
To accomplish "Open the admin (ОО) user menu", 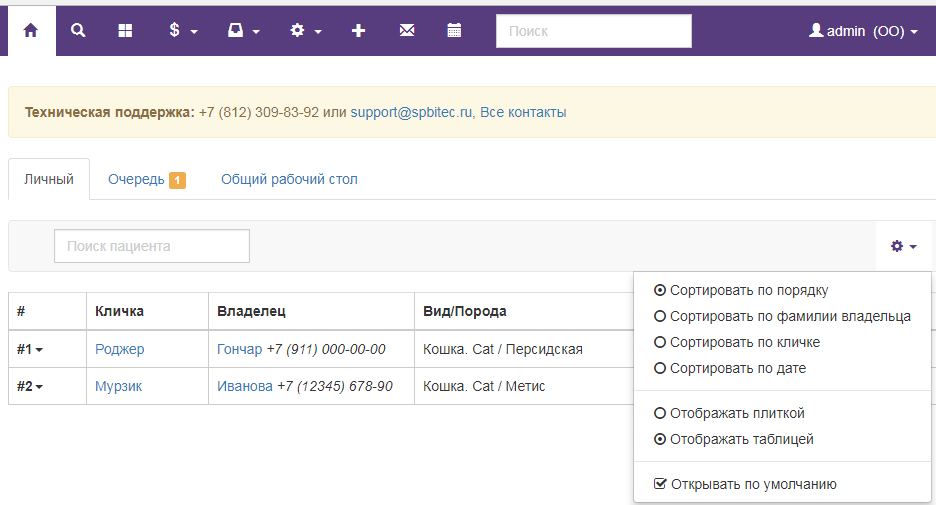I will 863,31.
